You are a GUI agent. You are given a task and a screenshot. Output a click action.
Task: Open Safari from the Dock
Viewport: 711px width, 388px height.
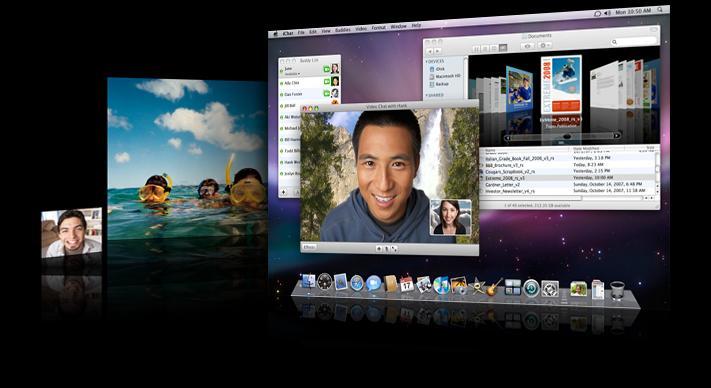coord(357,283)
